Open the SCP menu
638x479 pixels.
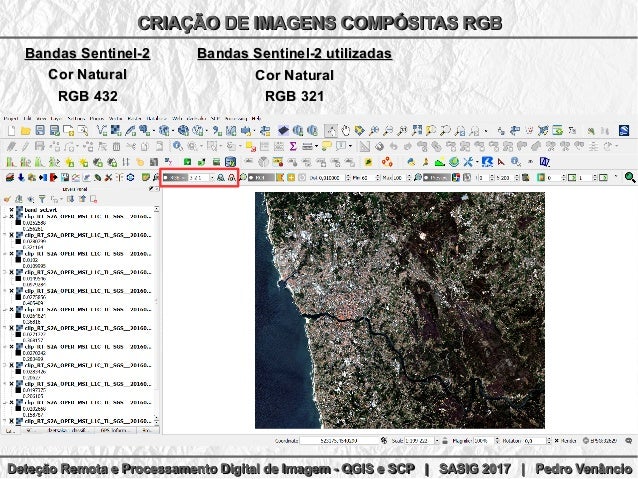[215, 118]
